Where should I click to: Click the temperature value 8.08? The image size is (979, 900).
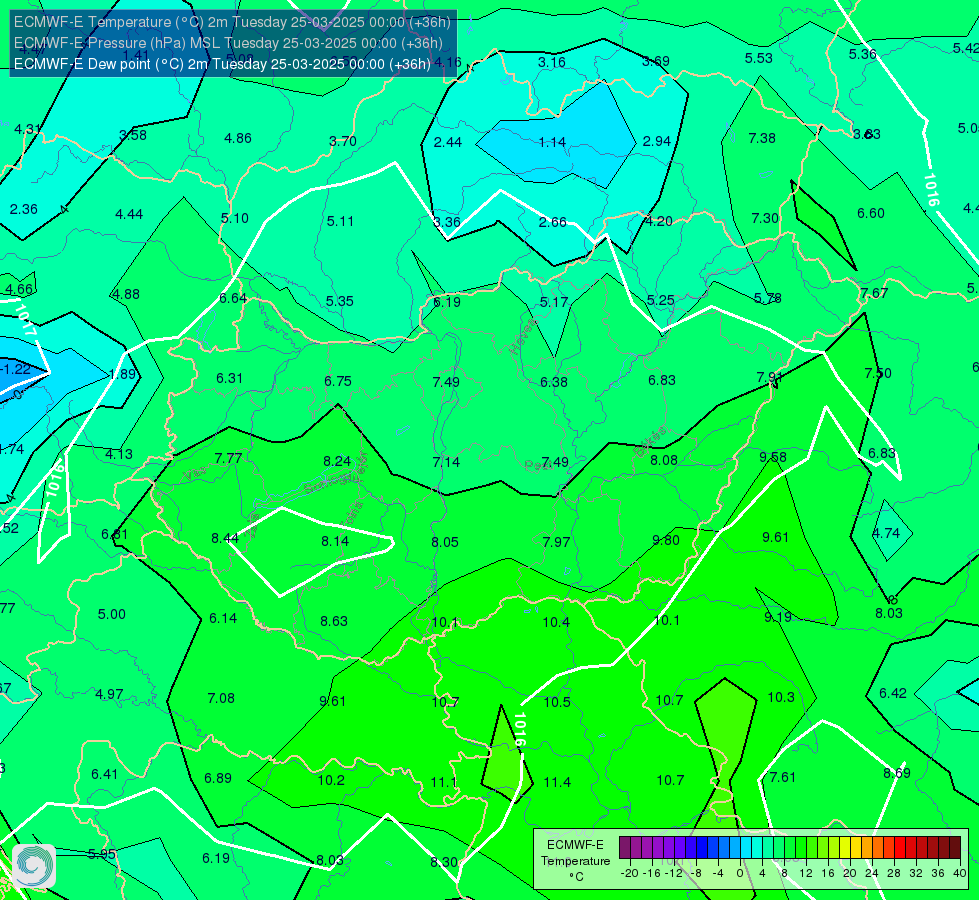pos(664,460)
